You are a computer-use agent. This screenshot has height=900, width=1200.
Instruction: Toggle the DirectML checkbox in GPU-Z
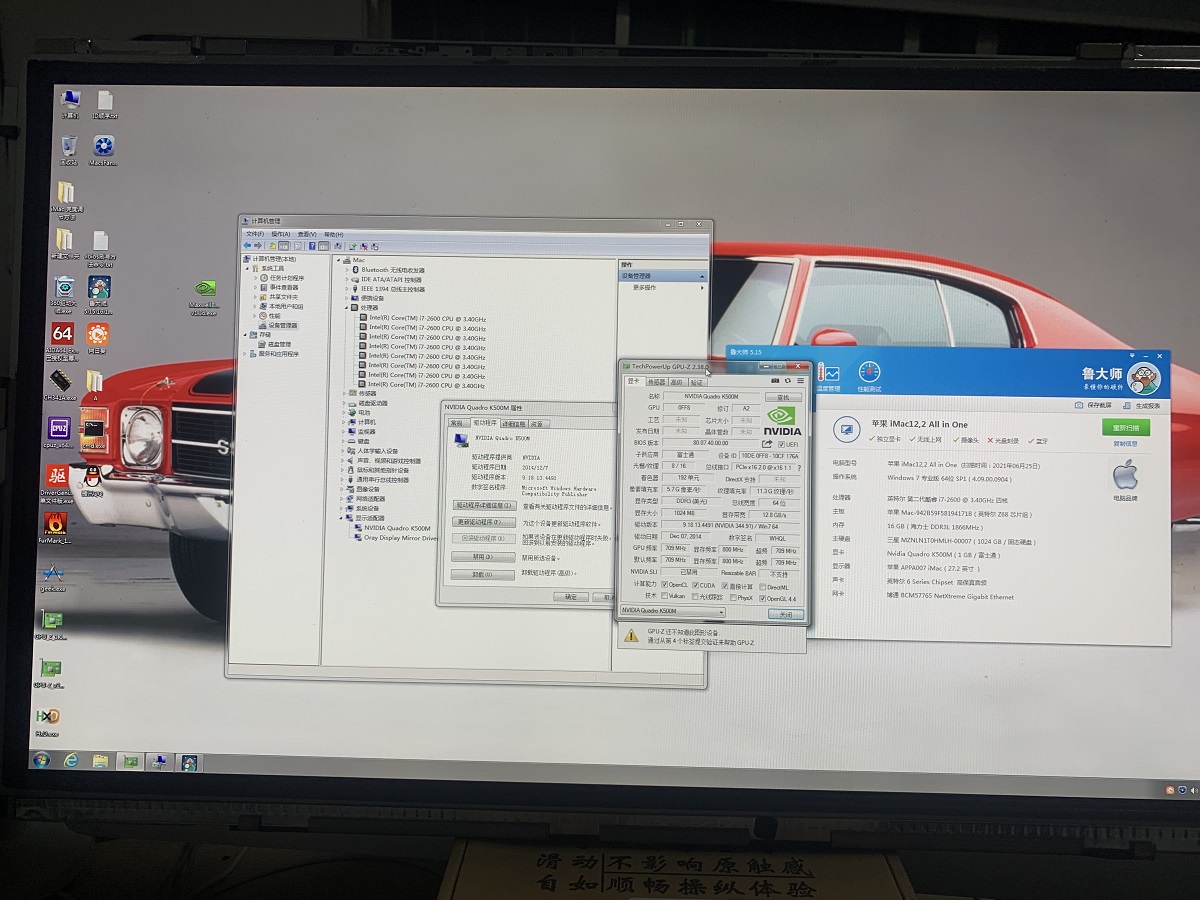762,587
